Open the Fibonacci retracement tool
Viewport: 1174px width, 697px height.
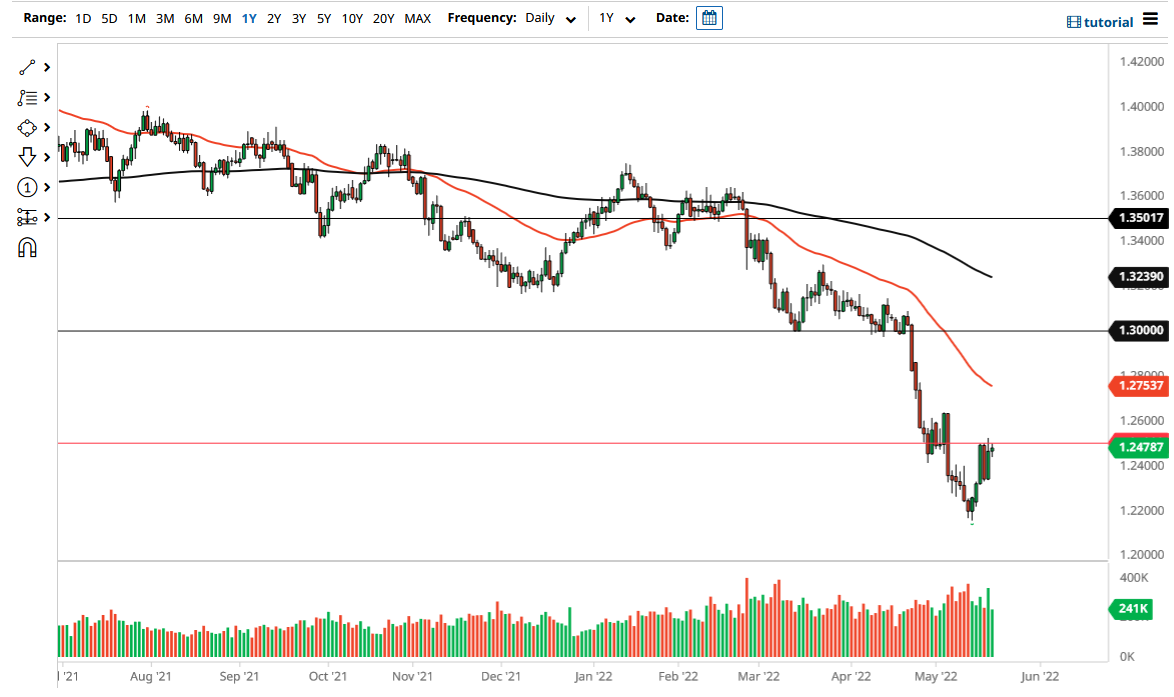point(29,98)
